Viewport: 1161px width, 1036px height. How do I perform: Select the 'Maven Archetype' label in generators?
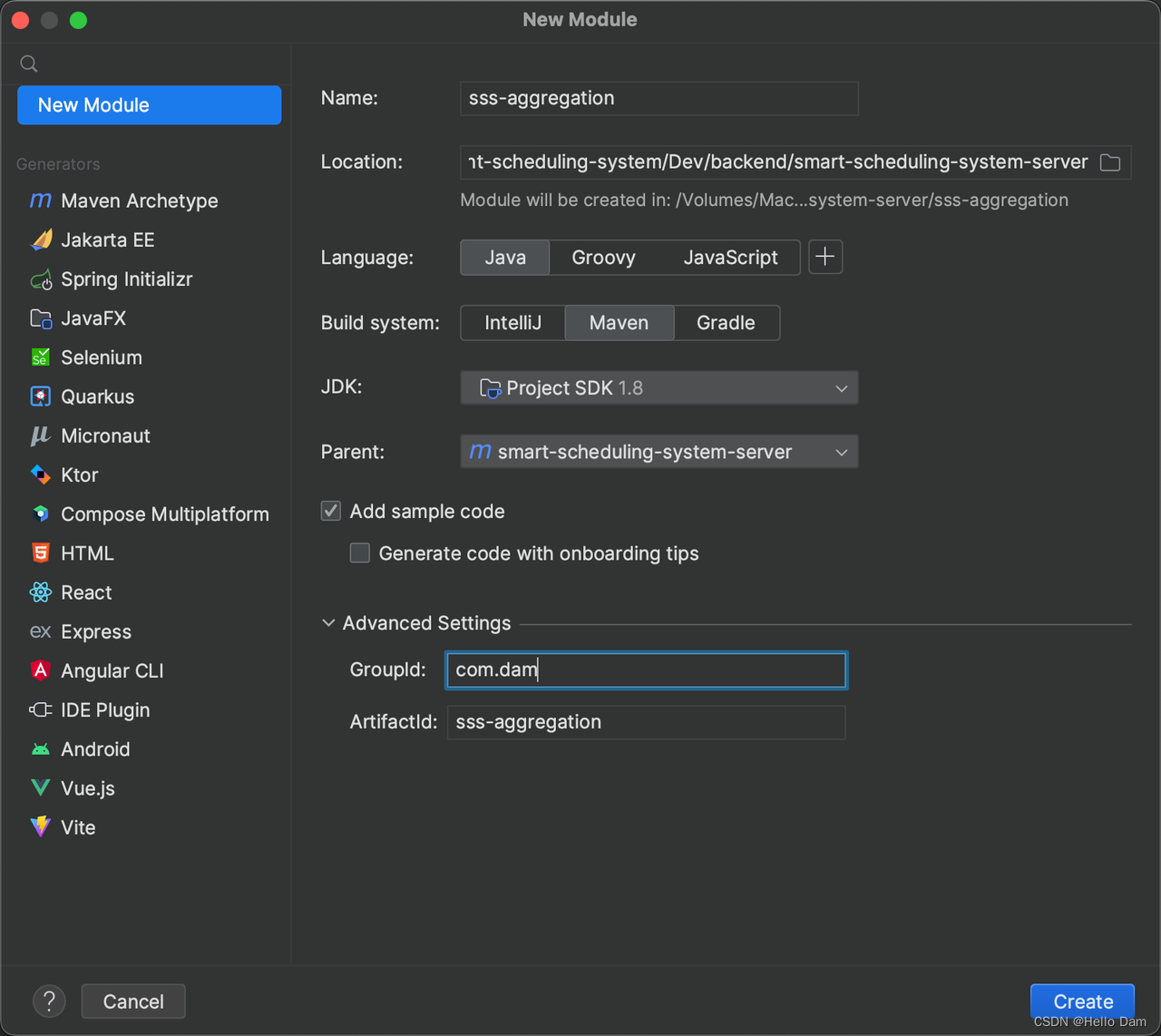[140, 200]
